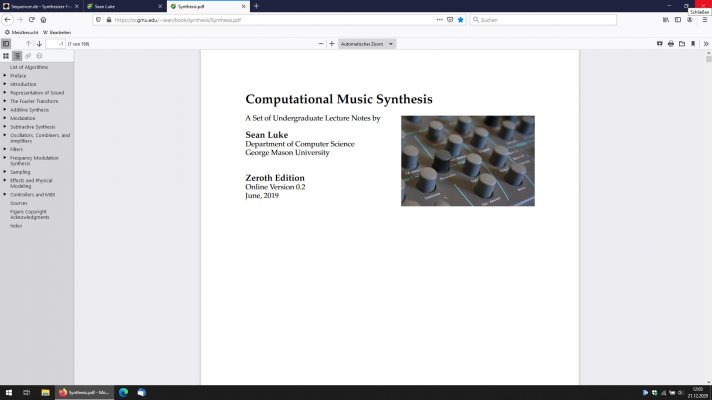Toggle the PDF sidebar button
712x400 pixels.
pyautogui.click(x=6, y=44)
